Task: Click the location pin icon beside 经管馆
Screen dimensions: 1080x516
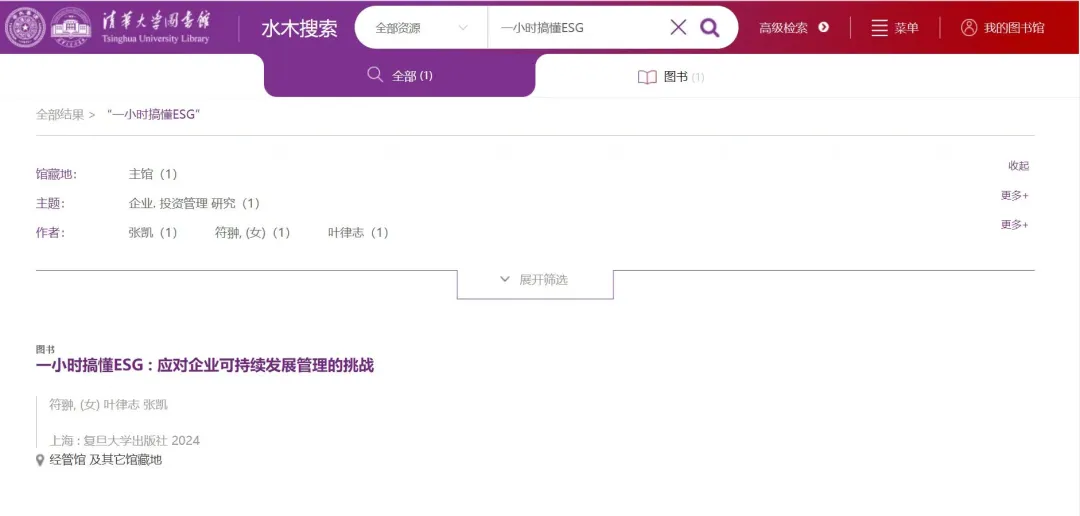Action: 40,460
